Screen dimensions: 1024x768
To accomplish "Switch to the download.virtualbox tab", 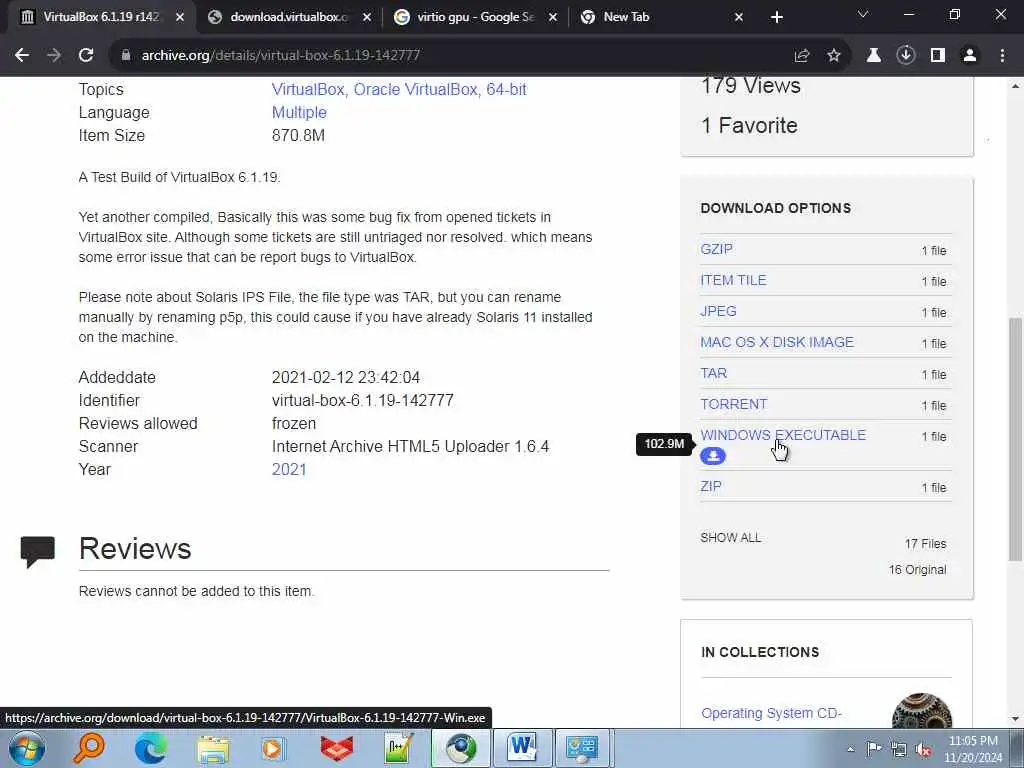I will click(x=289, y=17).
